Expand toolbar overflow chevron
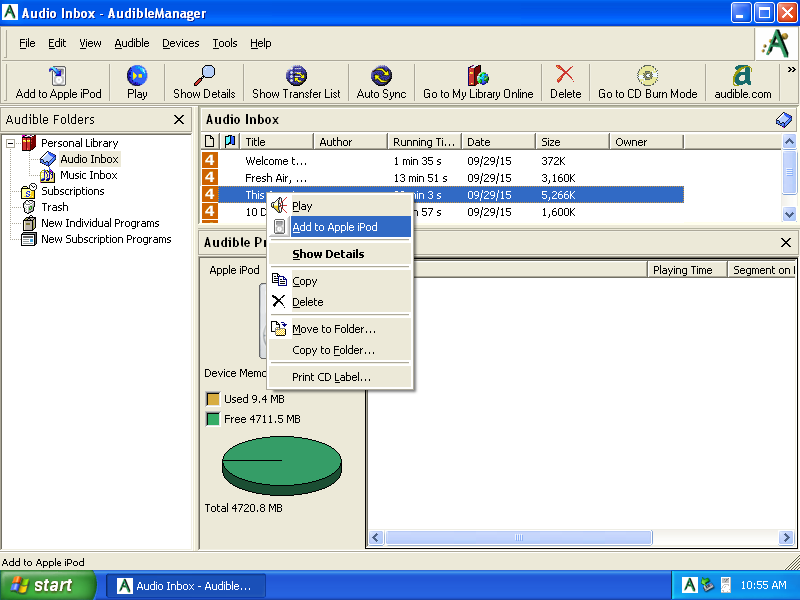800x600 pixels. [791, 69]
